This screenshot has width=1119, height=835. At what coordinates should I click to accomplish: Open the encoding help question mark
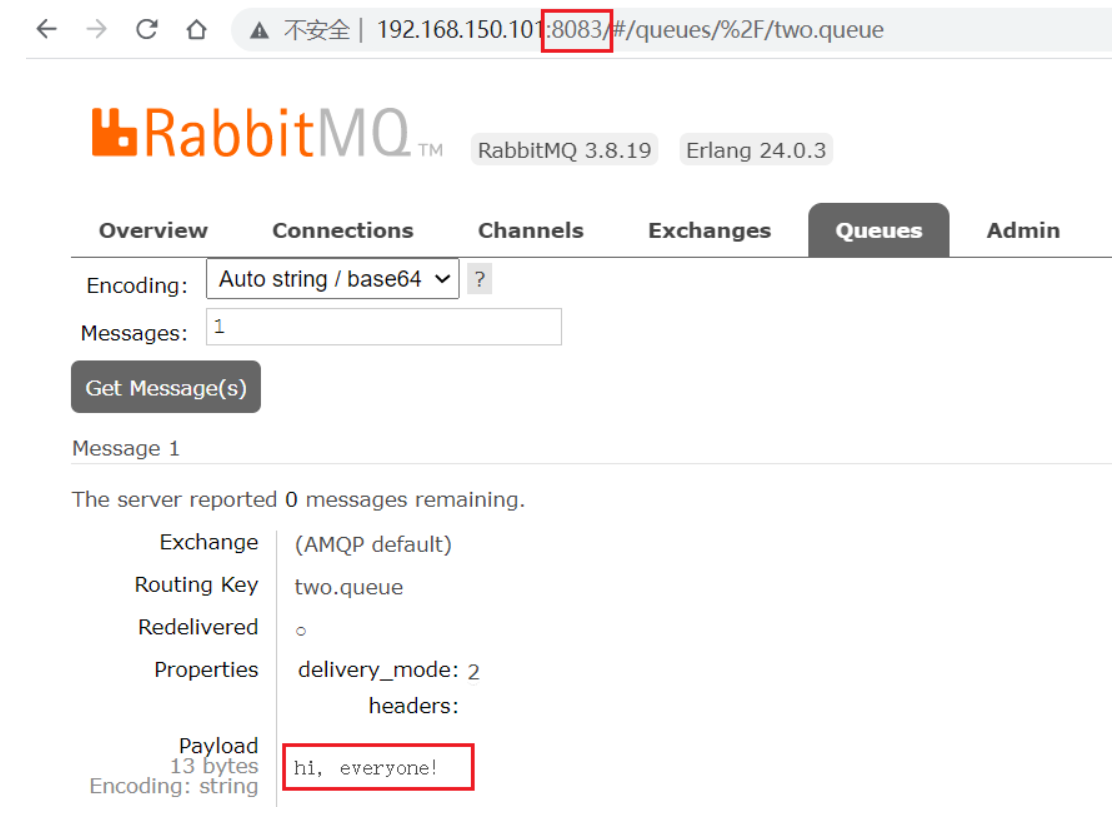480,279
